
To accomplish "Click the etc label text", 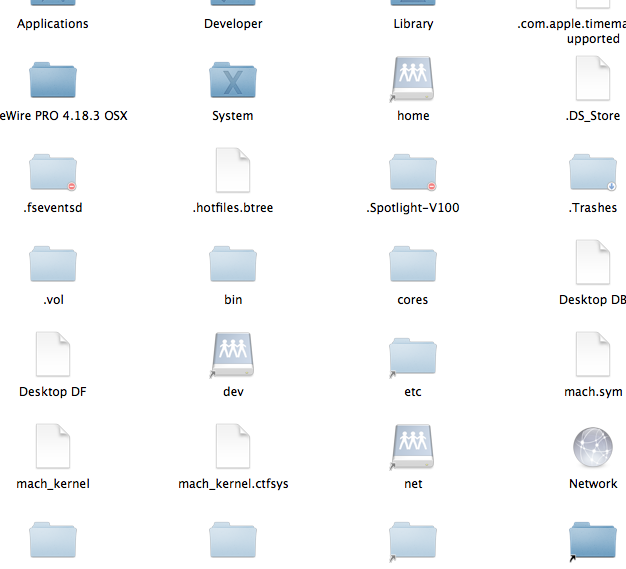I will (x=413, y=392).
